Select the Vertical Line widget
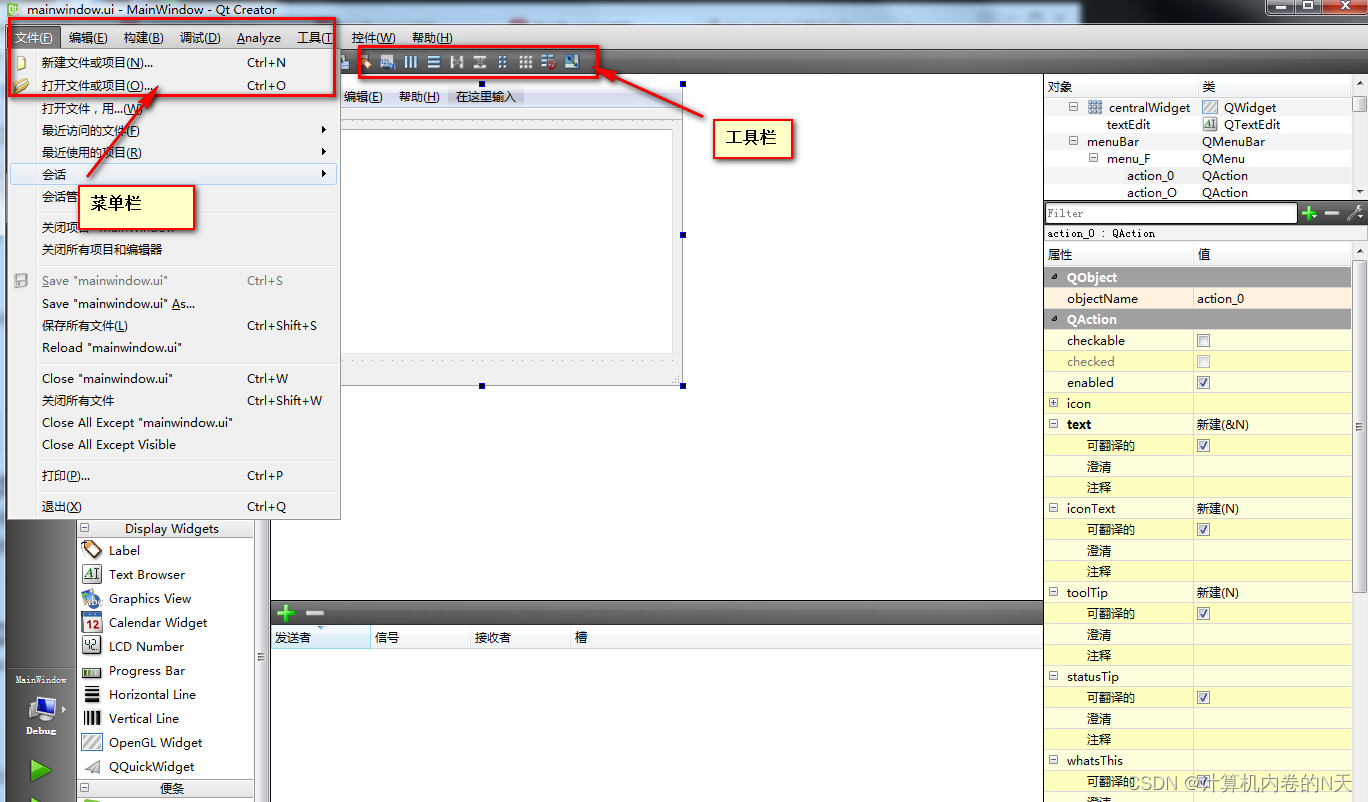 (x=143, y=718)
